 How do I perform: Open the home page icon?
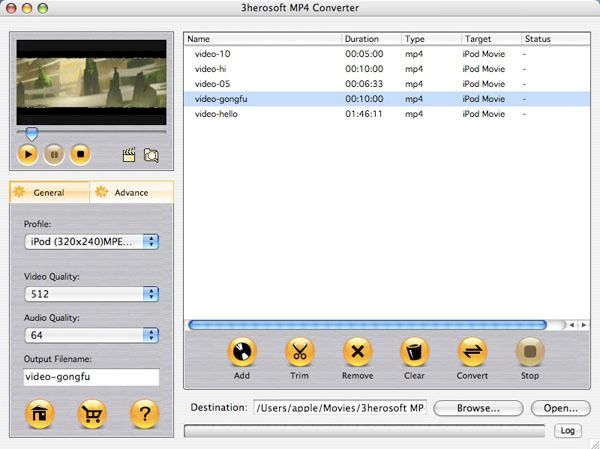39,414
